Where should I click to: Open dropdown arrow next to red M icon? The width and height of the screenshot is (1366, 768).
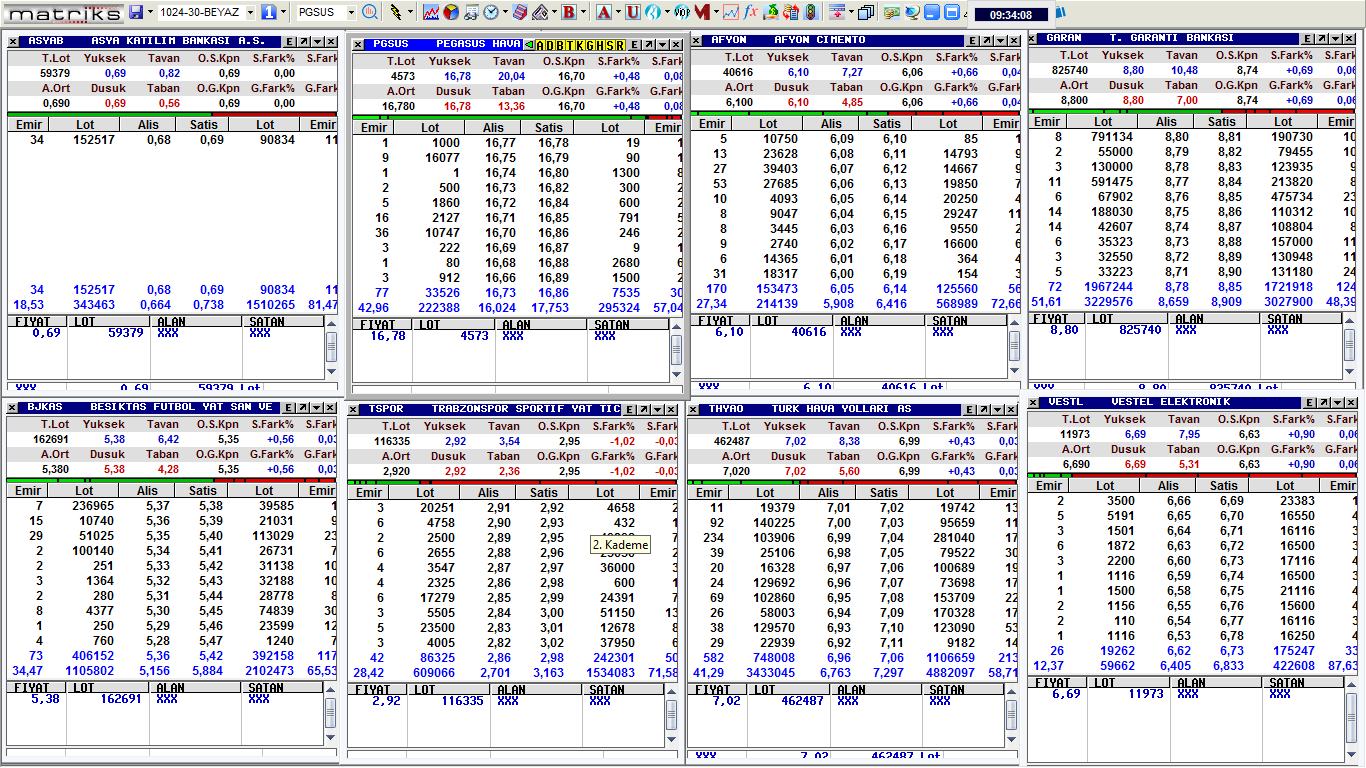tap(715, 13)
